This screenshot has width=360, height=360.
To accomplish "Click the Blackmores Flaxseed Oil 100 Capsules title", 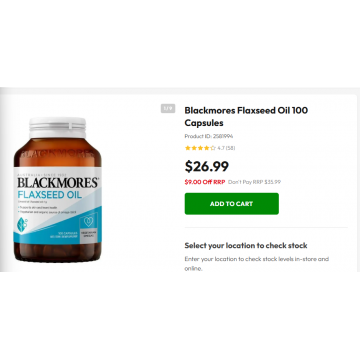I will coord(246,117).
